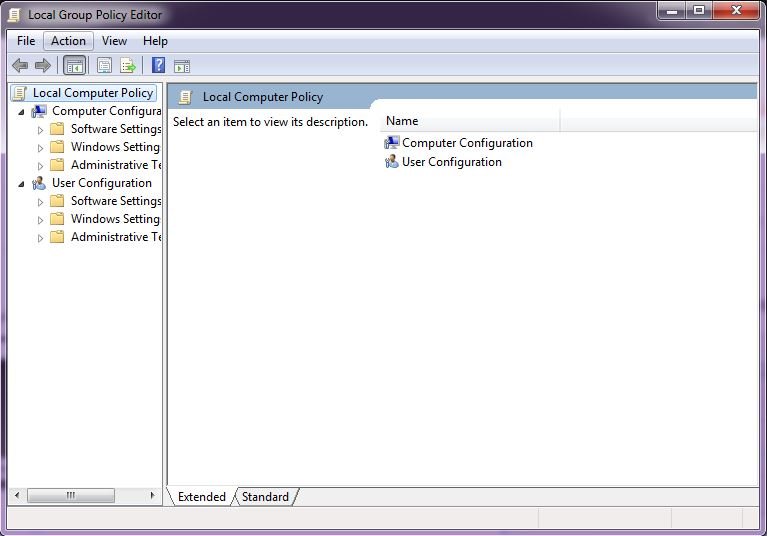Screen dimensions: 767x536
Task: Open the File menu
Action: [26, 41]
